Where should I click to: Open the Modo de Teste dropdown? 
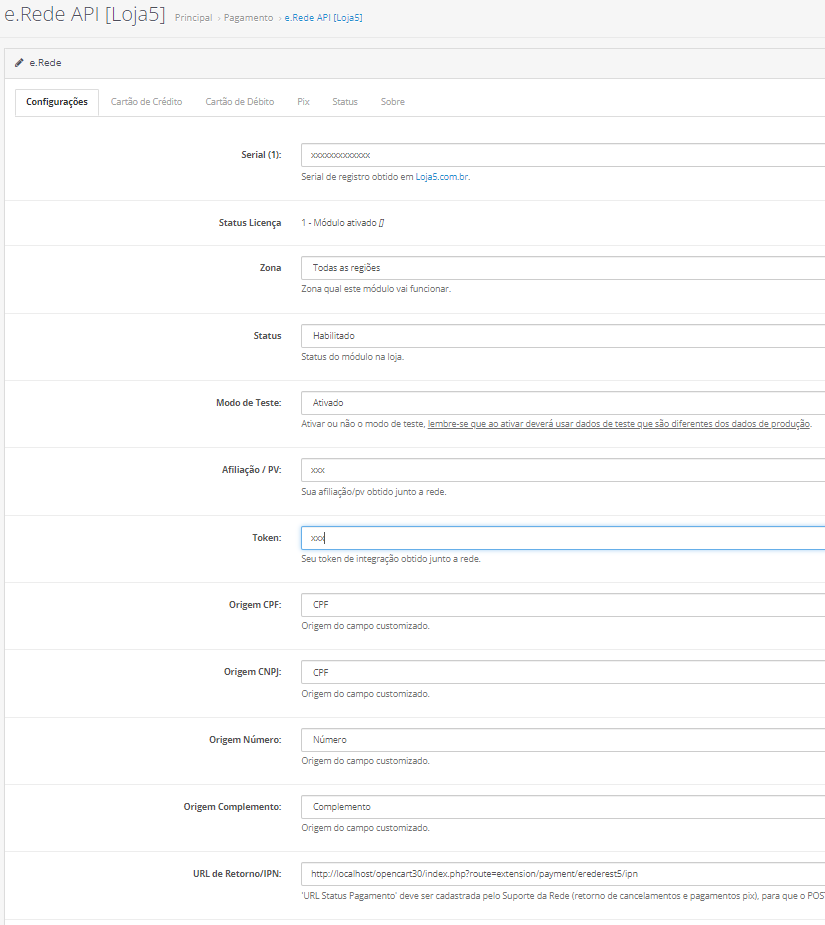pos(563,403)
